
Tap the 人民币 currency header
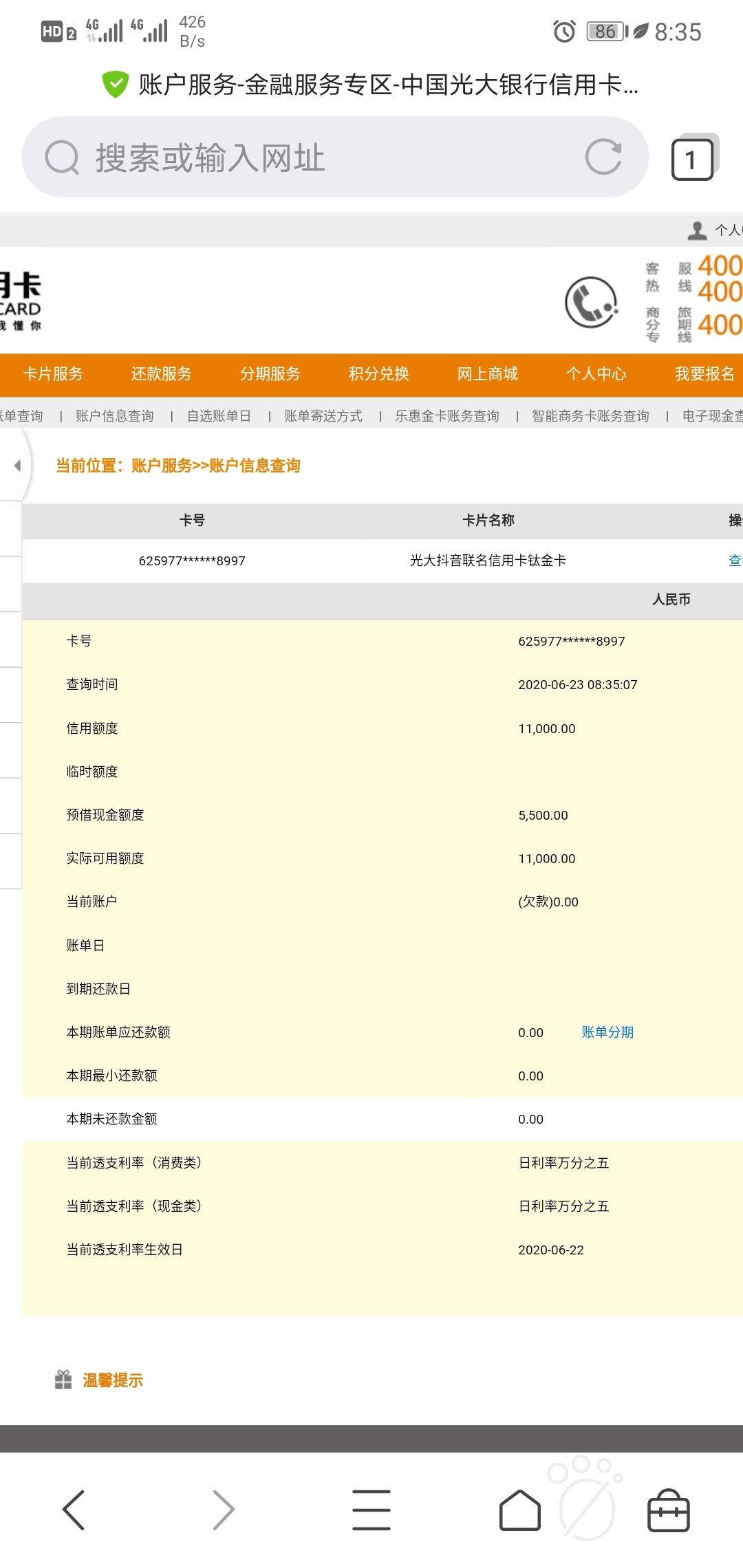pos(671,600)
